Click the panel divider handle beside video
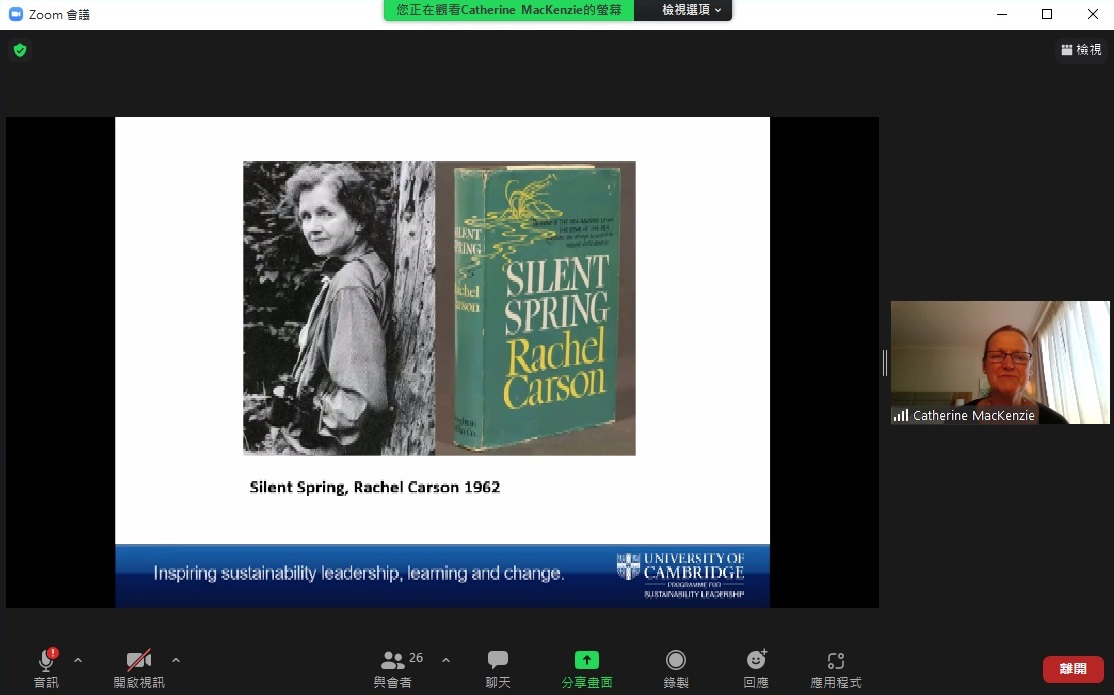 click(884, 363)
